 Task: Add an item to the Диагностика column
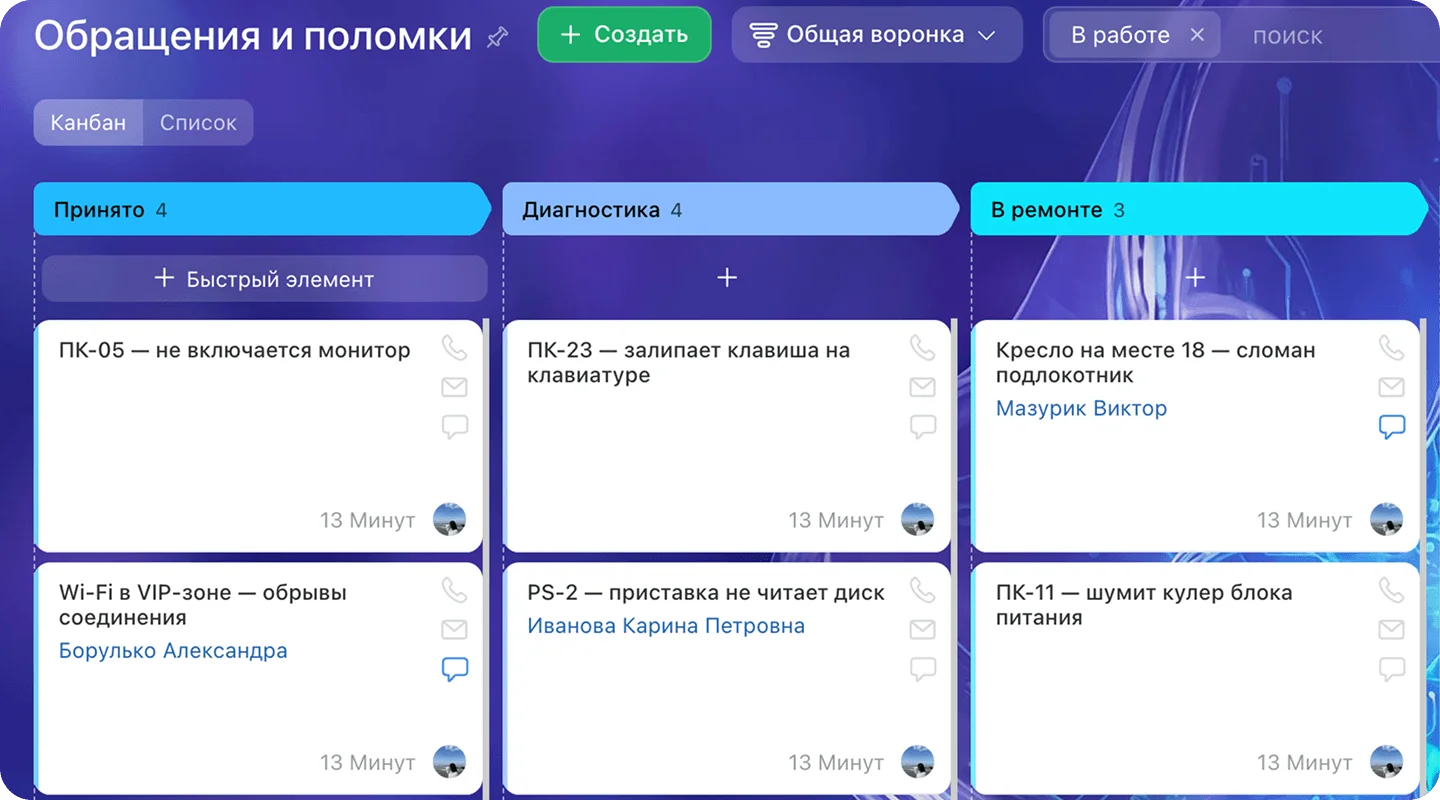727,278
